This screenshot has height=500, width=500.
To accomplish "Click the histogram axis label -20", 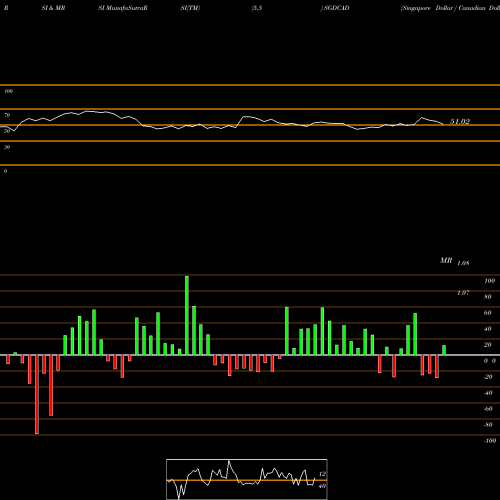I will point(488,377).
